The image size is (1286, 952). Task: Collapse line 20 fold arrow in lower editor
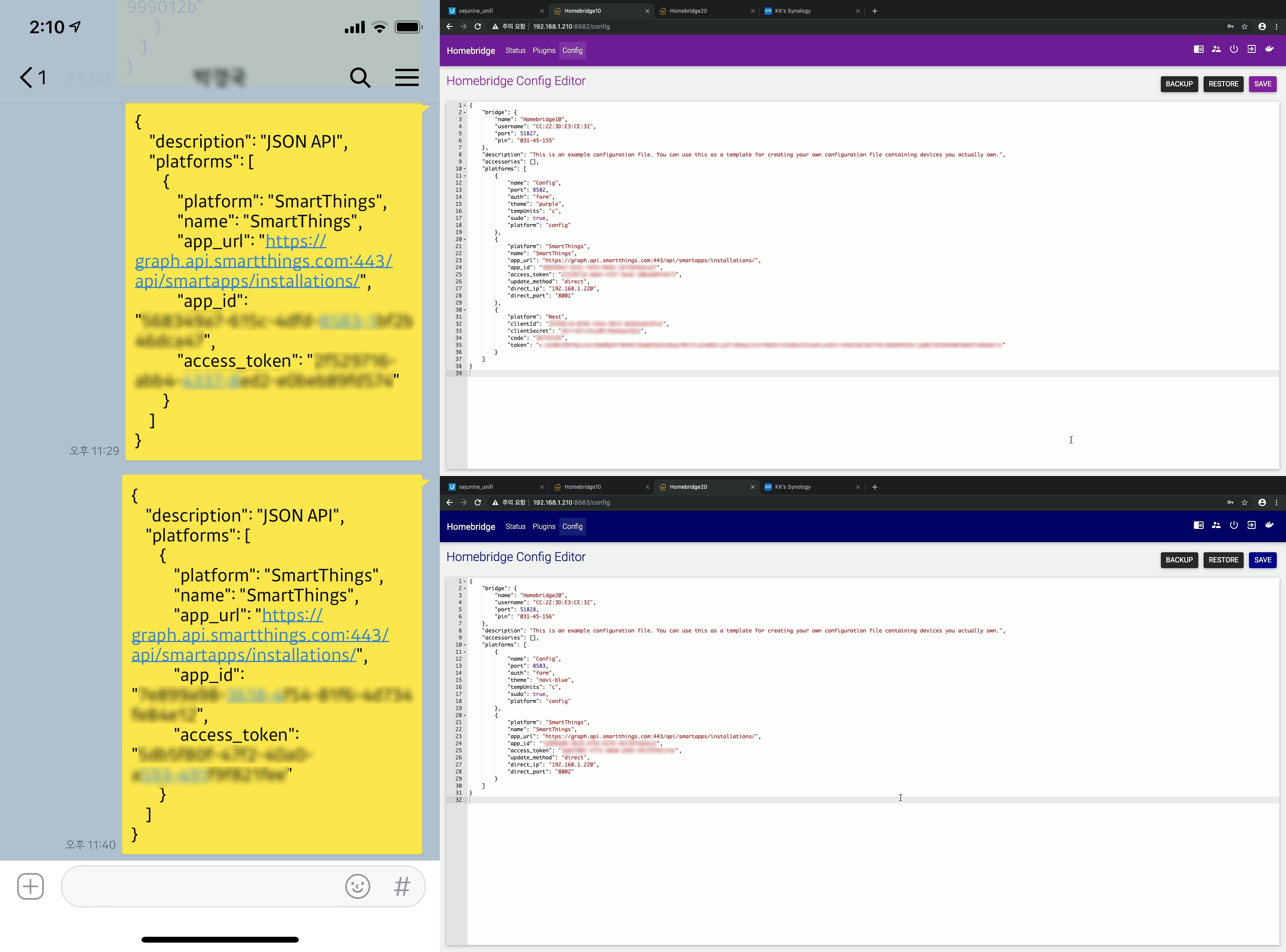click(x=465, y=715)
